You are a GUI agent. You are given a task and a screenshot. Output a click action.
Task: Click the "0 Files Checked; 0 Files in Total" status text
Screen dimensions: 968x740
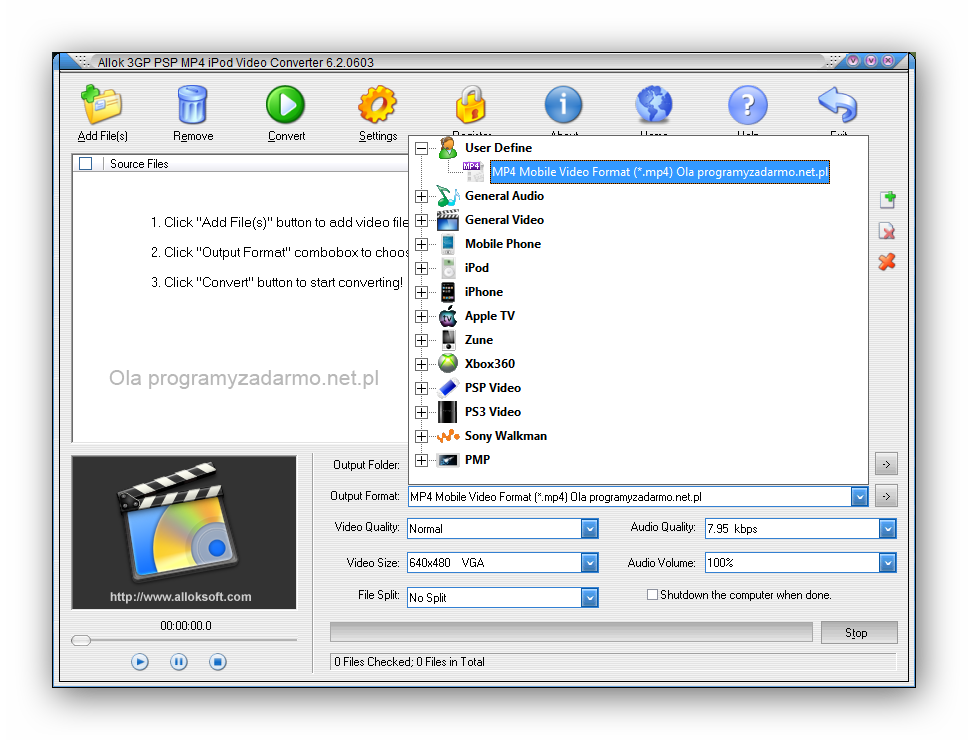pyautogui.click(x=409, y=662)
